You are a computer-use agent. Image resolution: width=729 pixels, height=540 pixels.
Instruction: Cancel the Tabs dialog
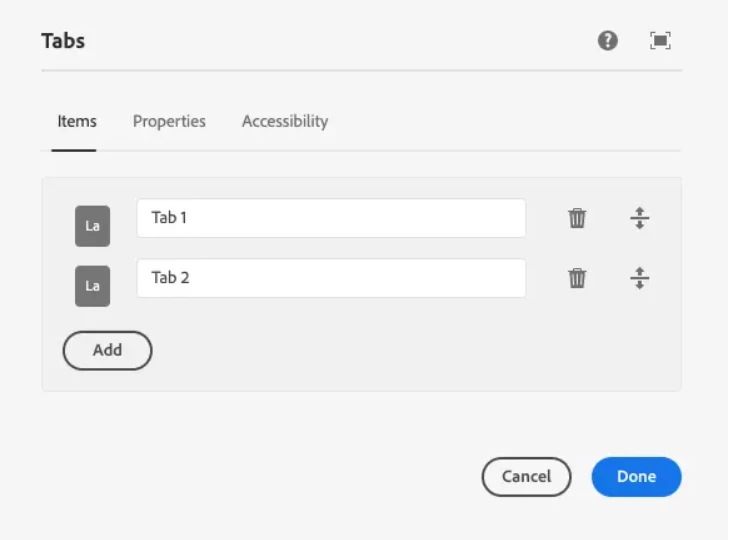click(526, 477)
